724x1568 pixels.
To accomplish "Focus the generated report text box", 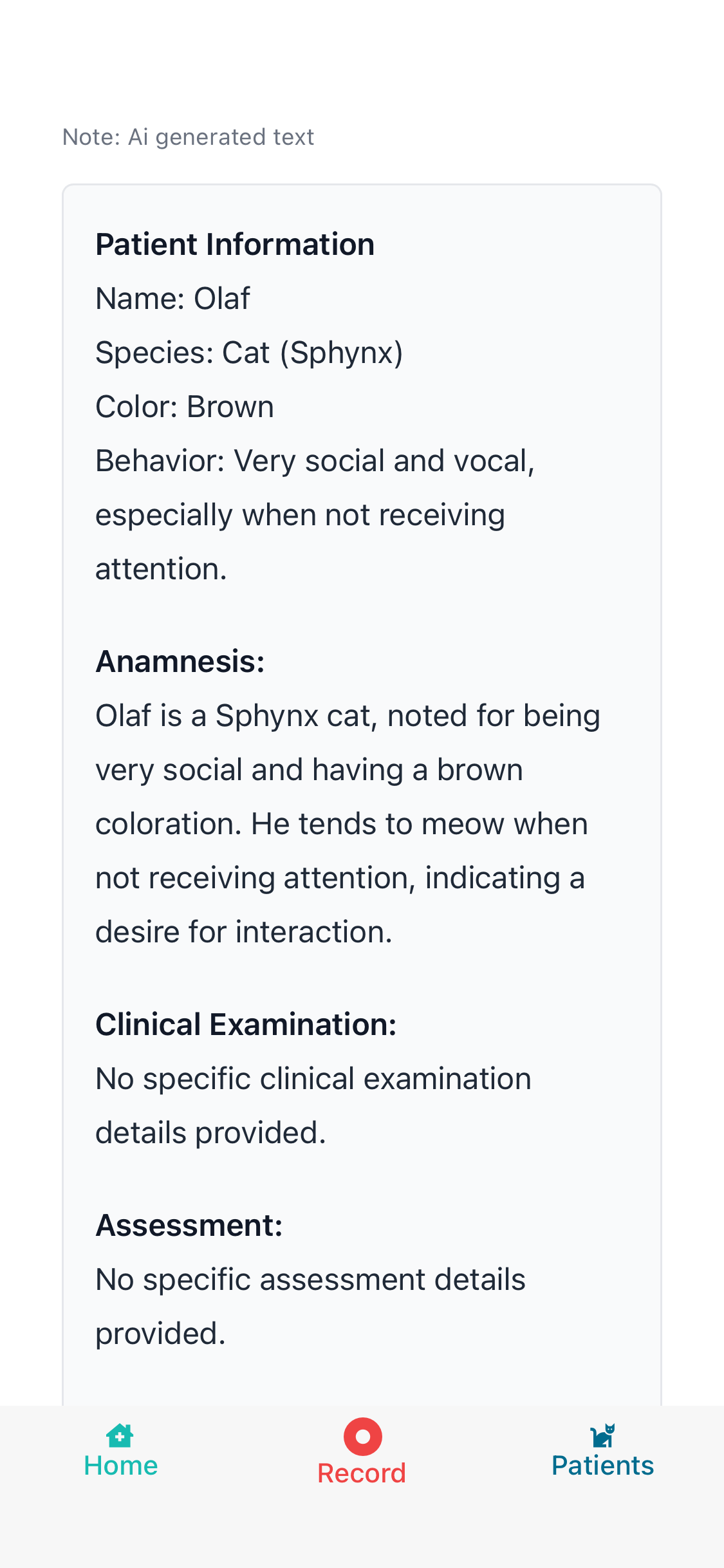I will point(362,795).
